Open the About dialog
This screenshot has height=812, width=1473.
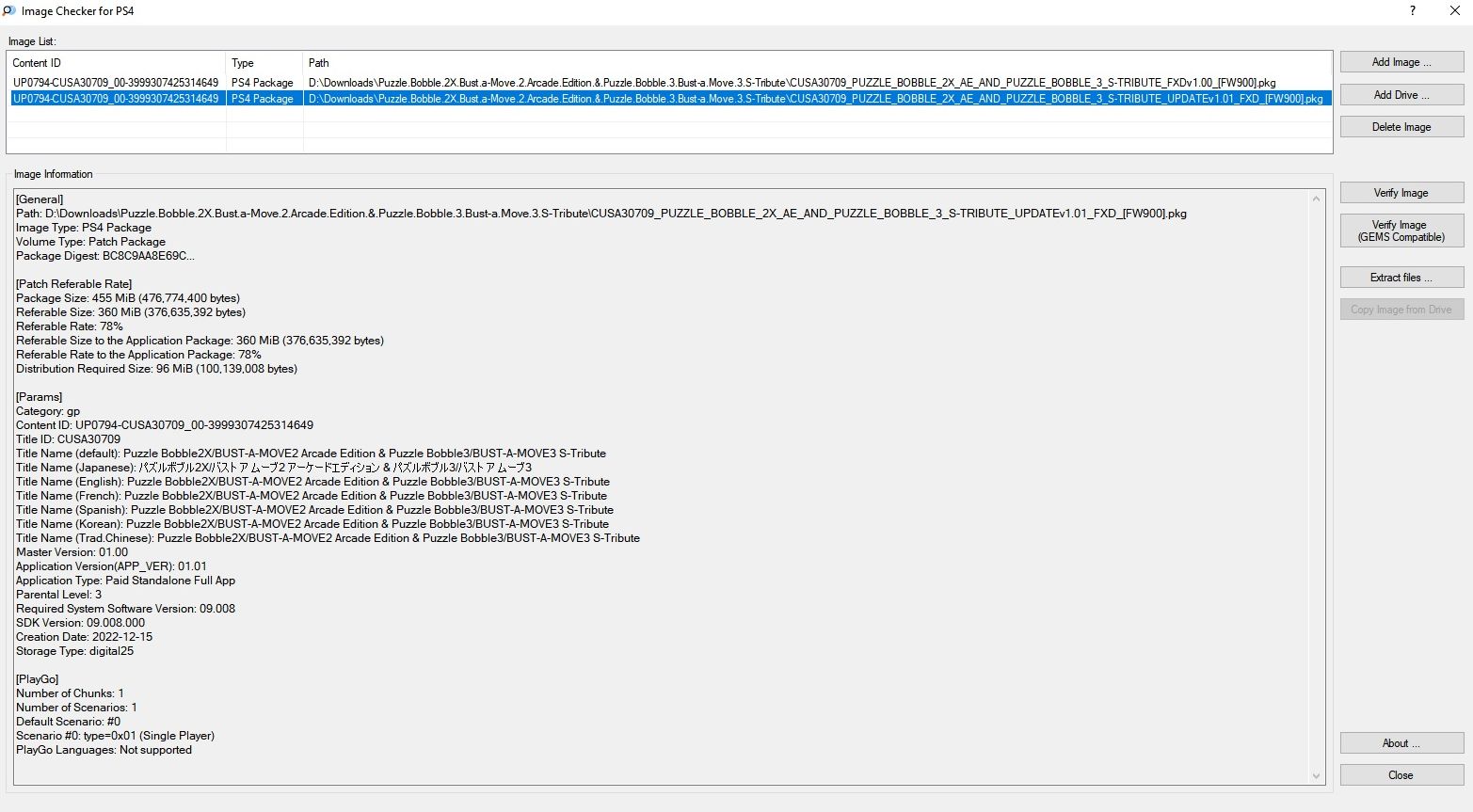click(x=1401, y=743)
